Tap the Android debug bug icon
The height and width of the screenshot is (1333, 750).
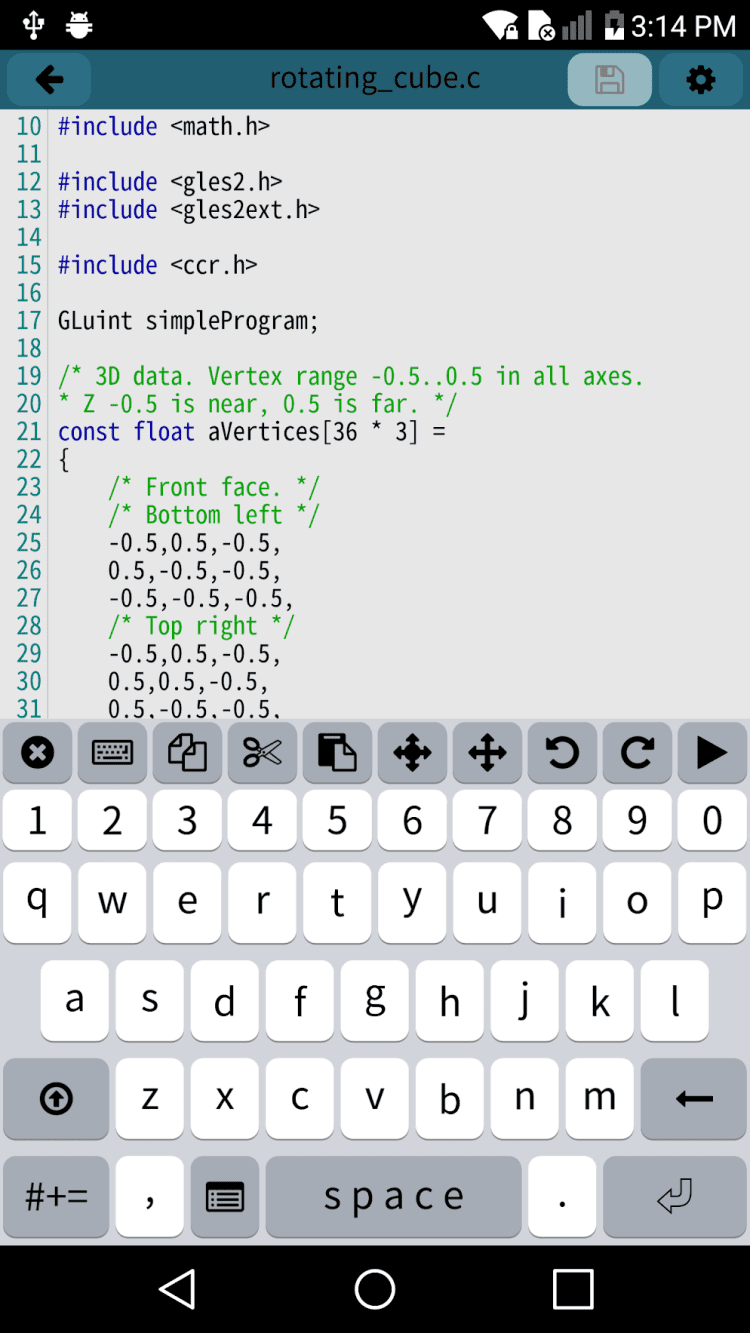(x=79, y=25)
